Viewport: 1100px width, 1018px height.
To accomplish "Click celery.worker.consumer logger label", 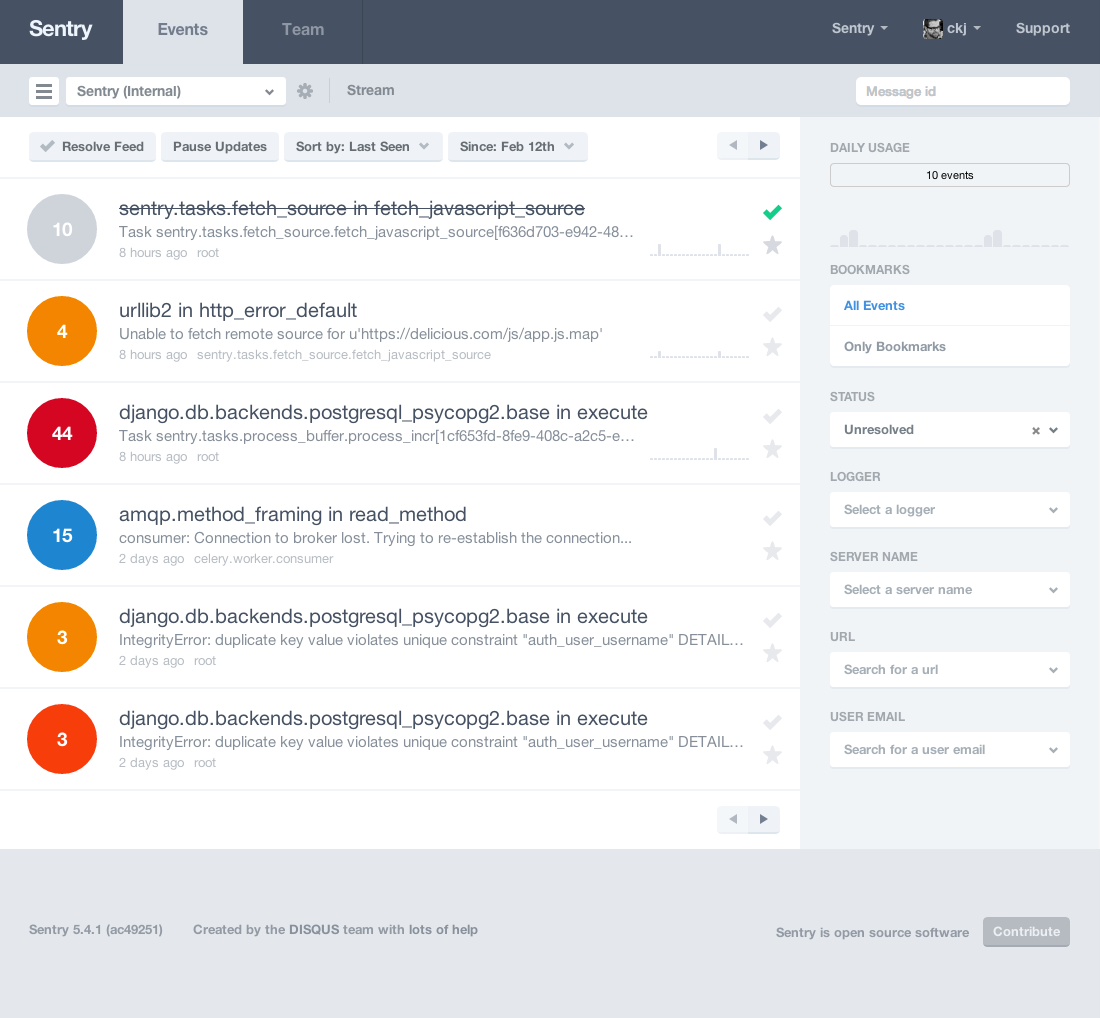I will pos(263,559).
